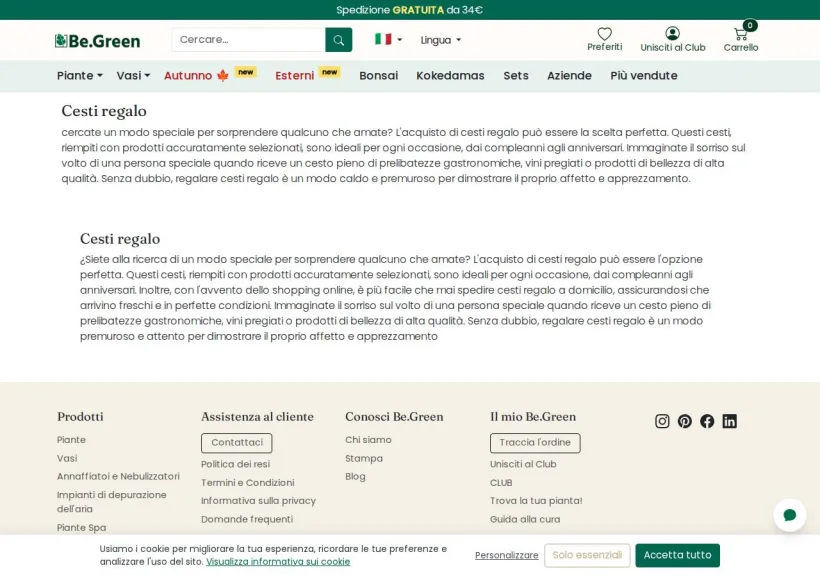Open Guida alla cura link
820x577 pixels.
525,519
